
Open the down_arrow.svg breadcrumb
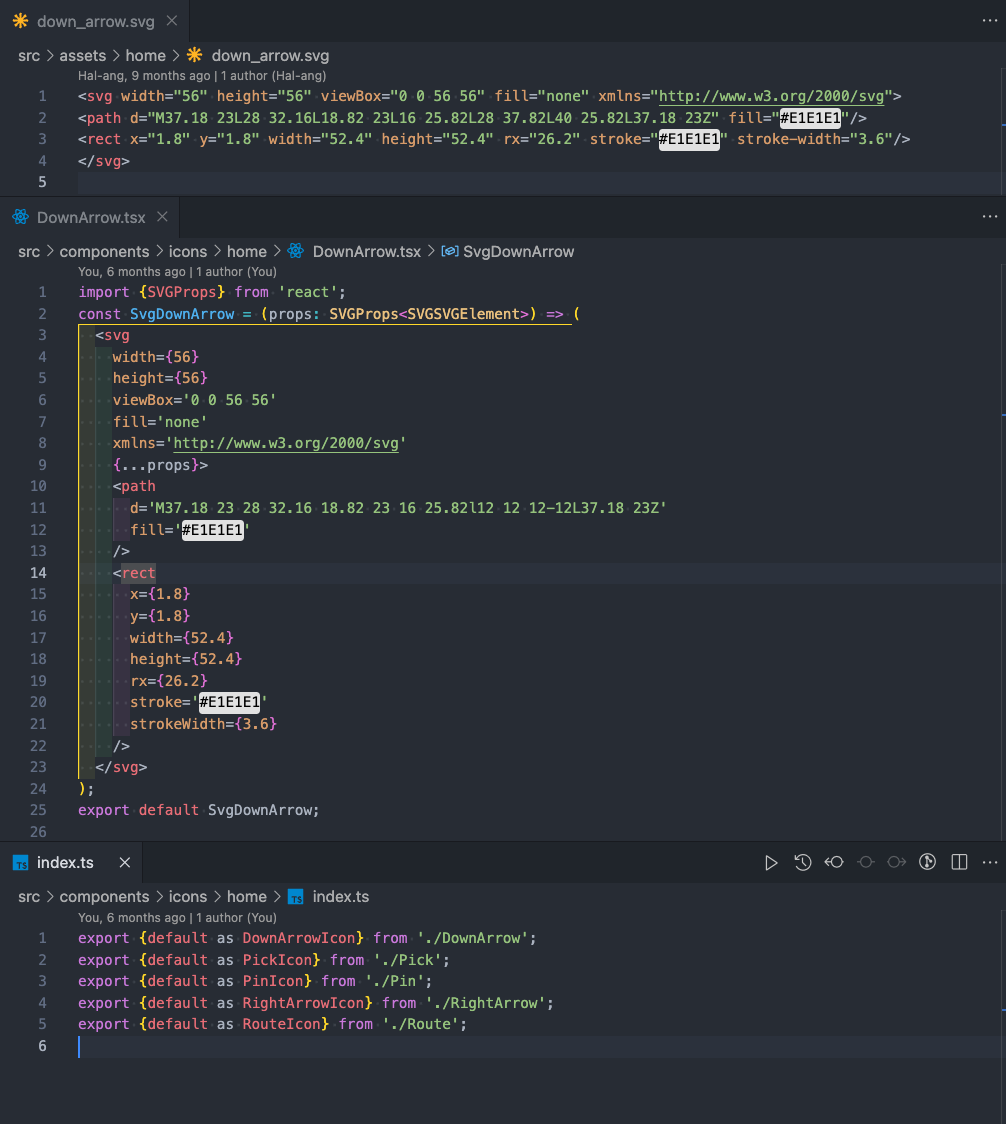click(x=270, y=56)
